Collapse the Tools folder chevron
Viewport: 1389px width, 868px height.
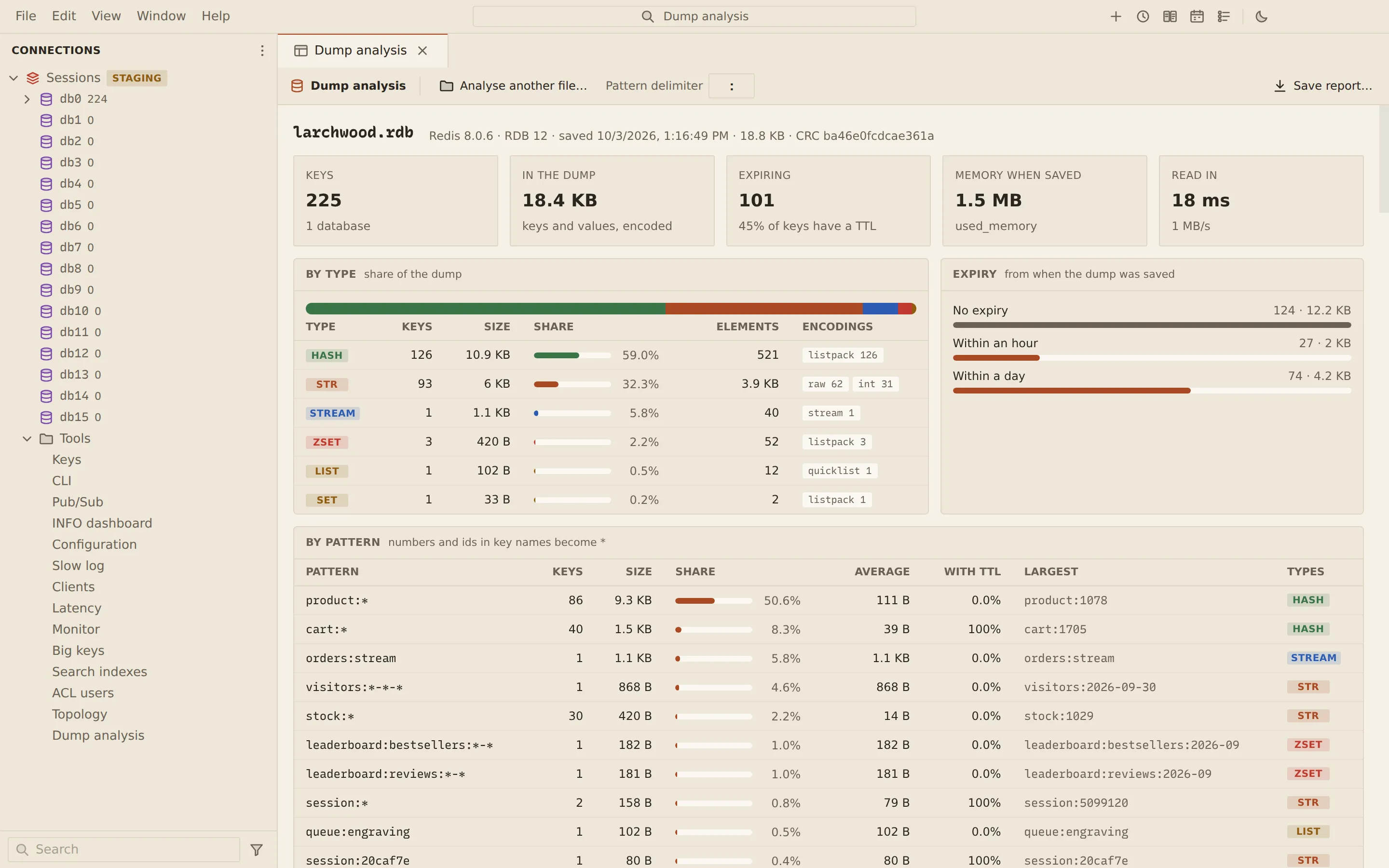tap(27, 439)
